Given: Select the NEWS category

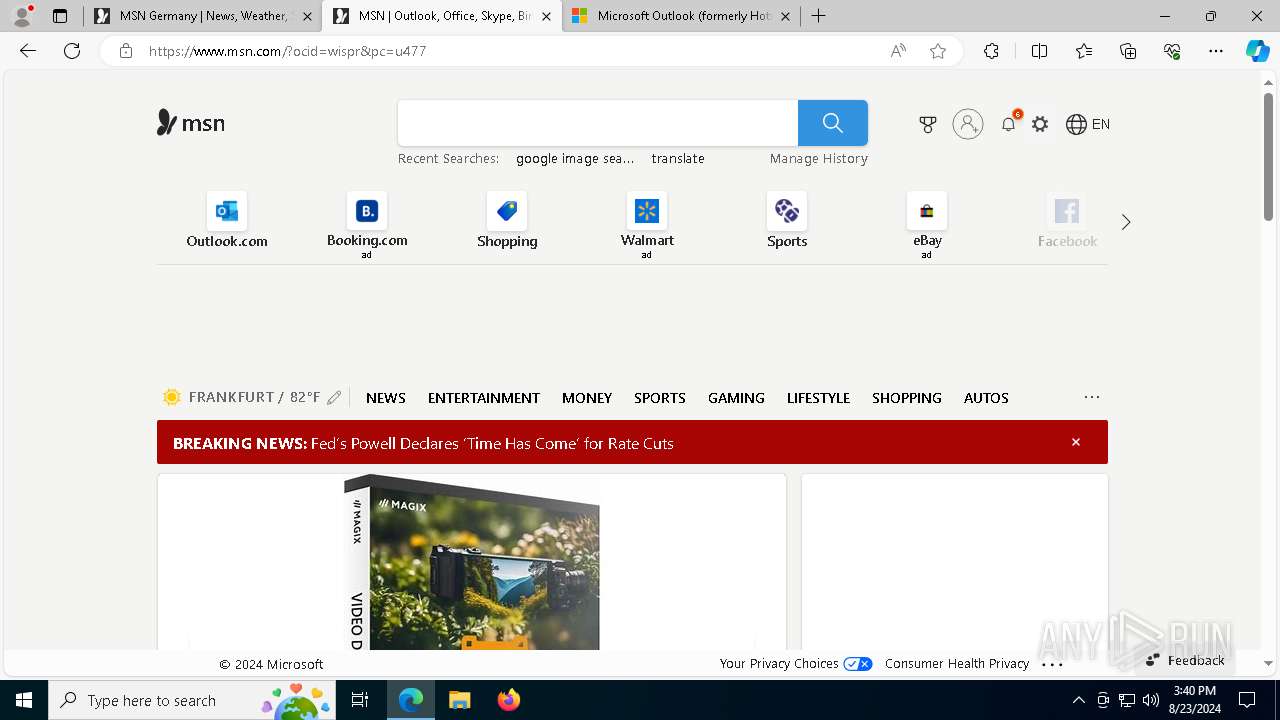Looking at the screenshot, I should 386,398.
